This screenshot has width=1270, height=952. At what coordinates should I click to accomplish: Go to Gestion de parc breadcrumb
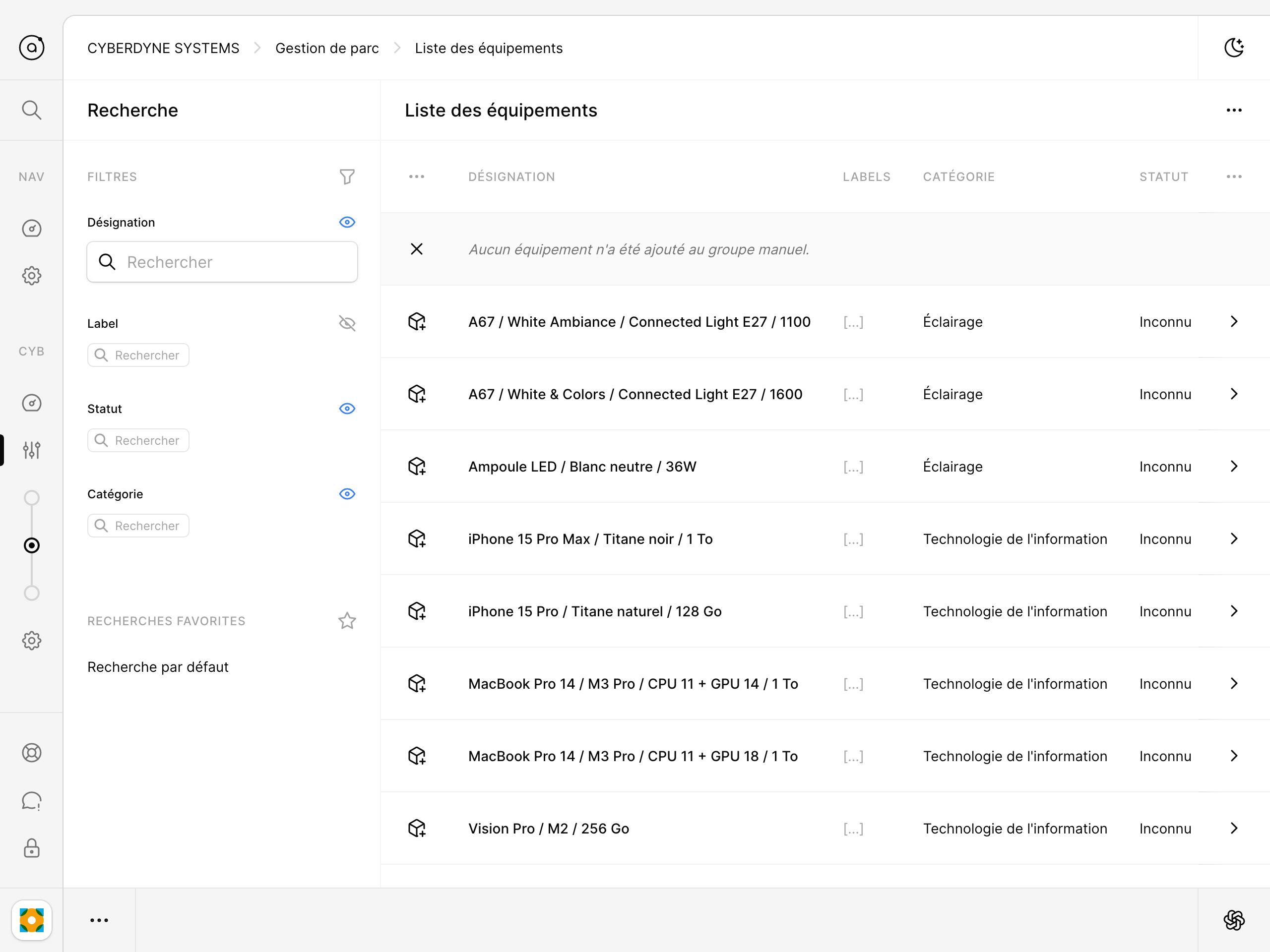coord(327,48)
